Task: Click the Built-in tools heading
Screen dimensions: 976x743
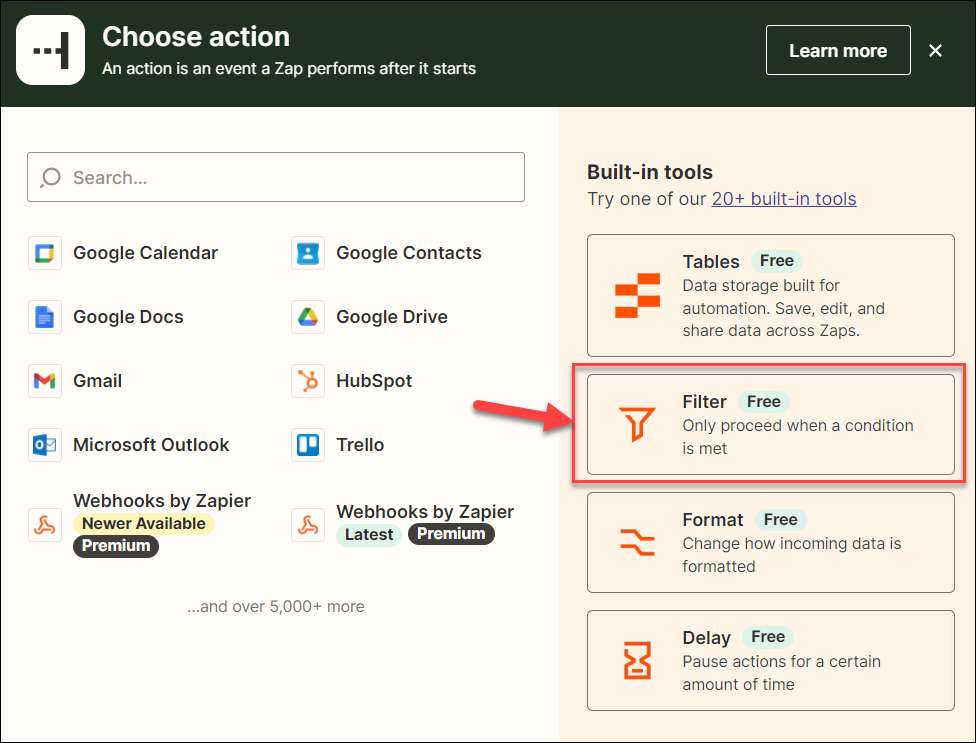Action: click(650, 172)
